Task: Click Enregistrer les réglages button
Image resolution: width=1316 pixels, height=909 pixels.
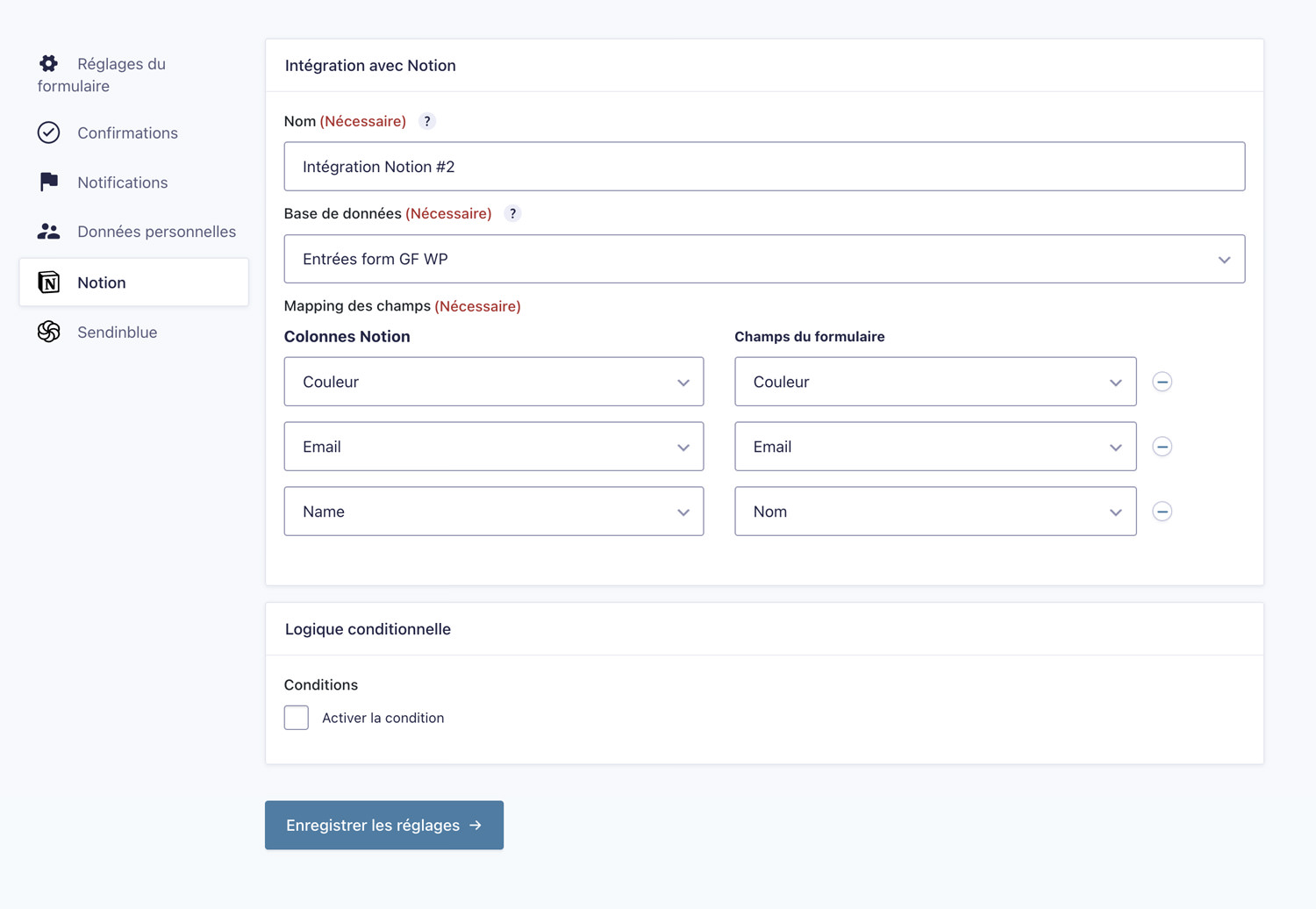Action: tap(384, 825)
